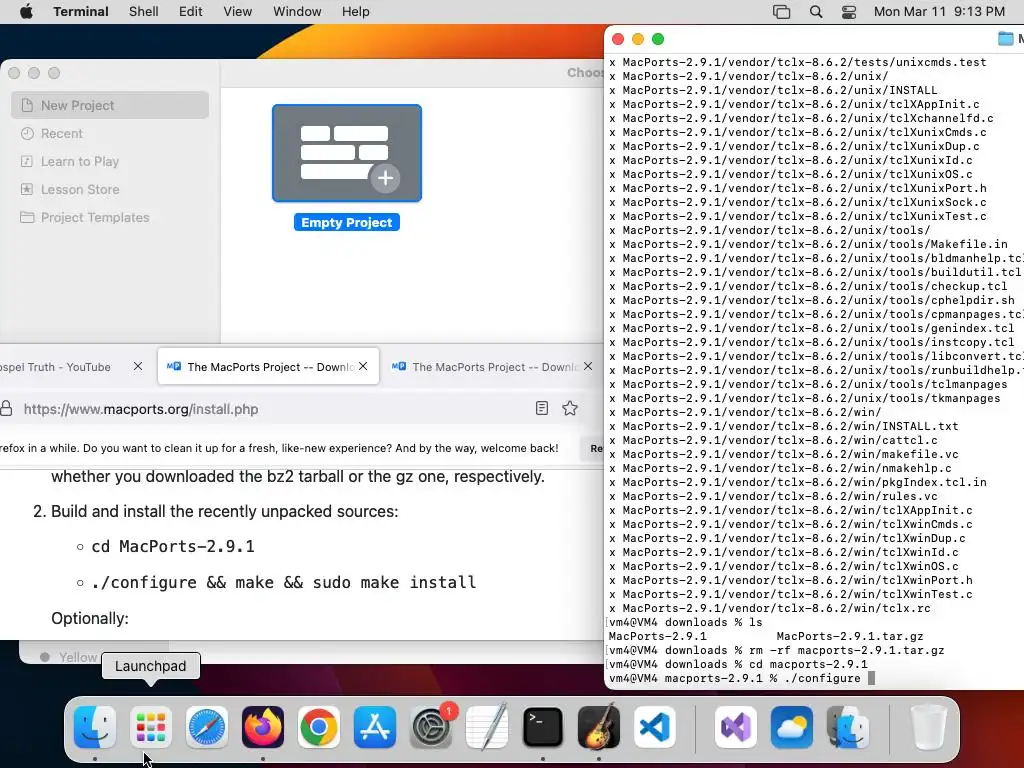Click the Stage Manager menu bar icon
1024x768 pixels.
pos(781,12)
